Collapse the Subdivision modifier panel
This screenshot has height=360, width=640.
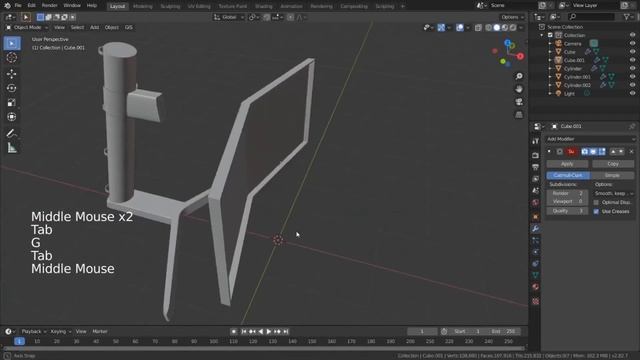tap(549, 151)
